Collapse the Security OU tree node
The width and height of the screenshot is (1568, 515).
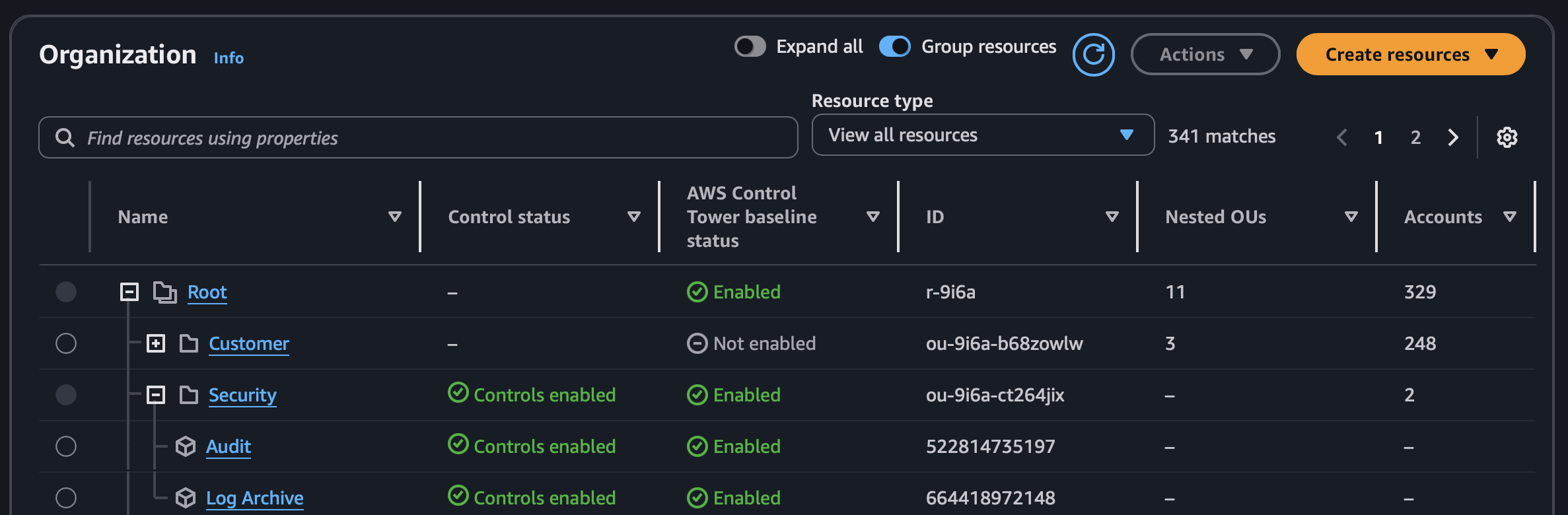point(156,395)
